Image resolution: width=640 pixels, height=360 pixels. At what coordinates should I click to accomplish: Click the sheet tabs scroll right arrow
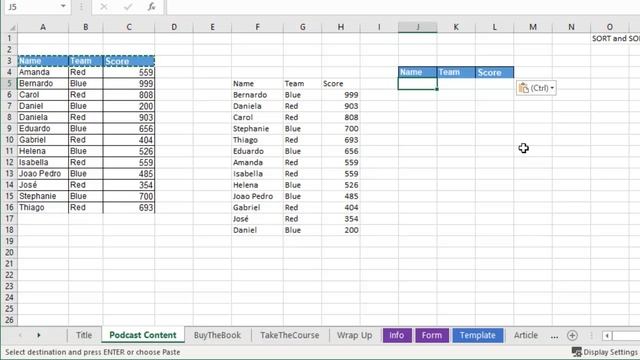pyautogui.click(x=39, y=336)
